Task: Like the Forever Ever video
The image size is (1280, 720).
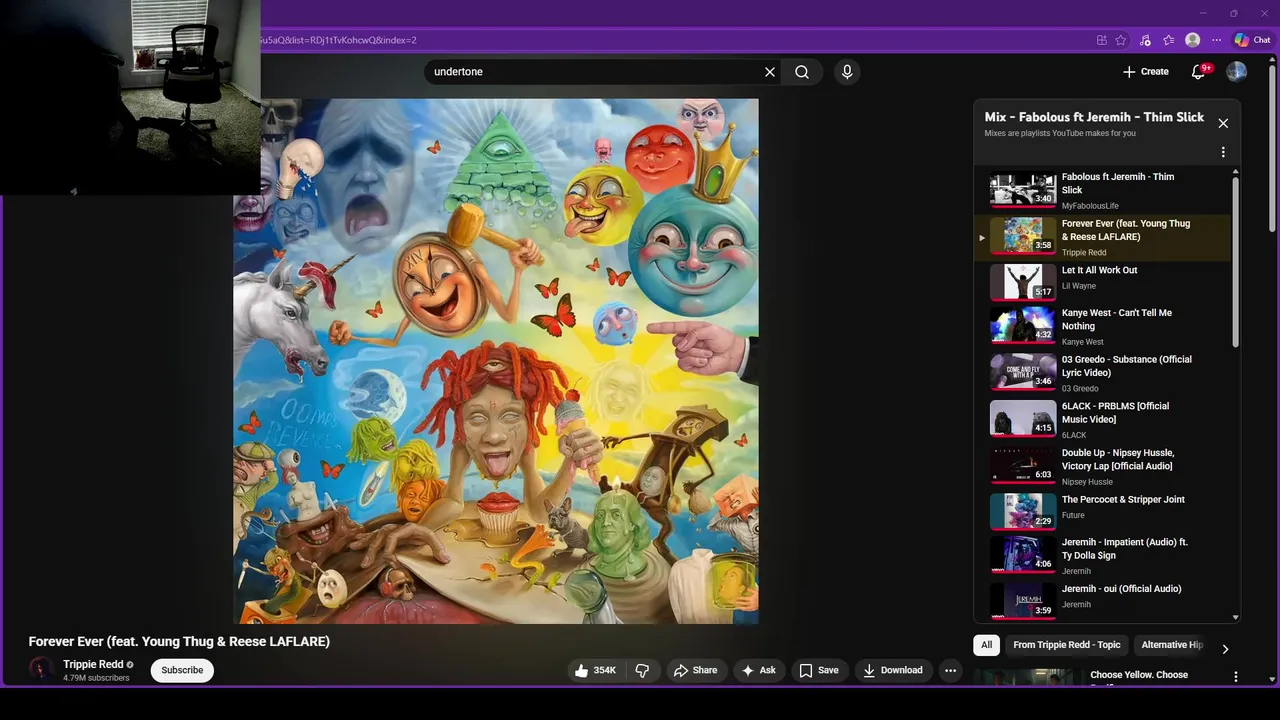Action: 594,670
